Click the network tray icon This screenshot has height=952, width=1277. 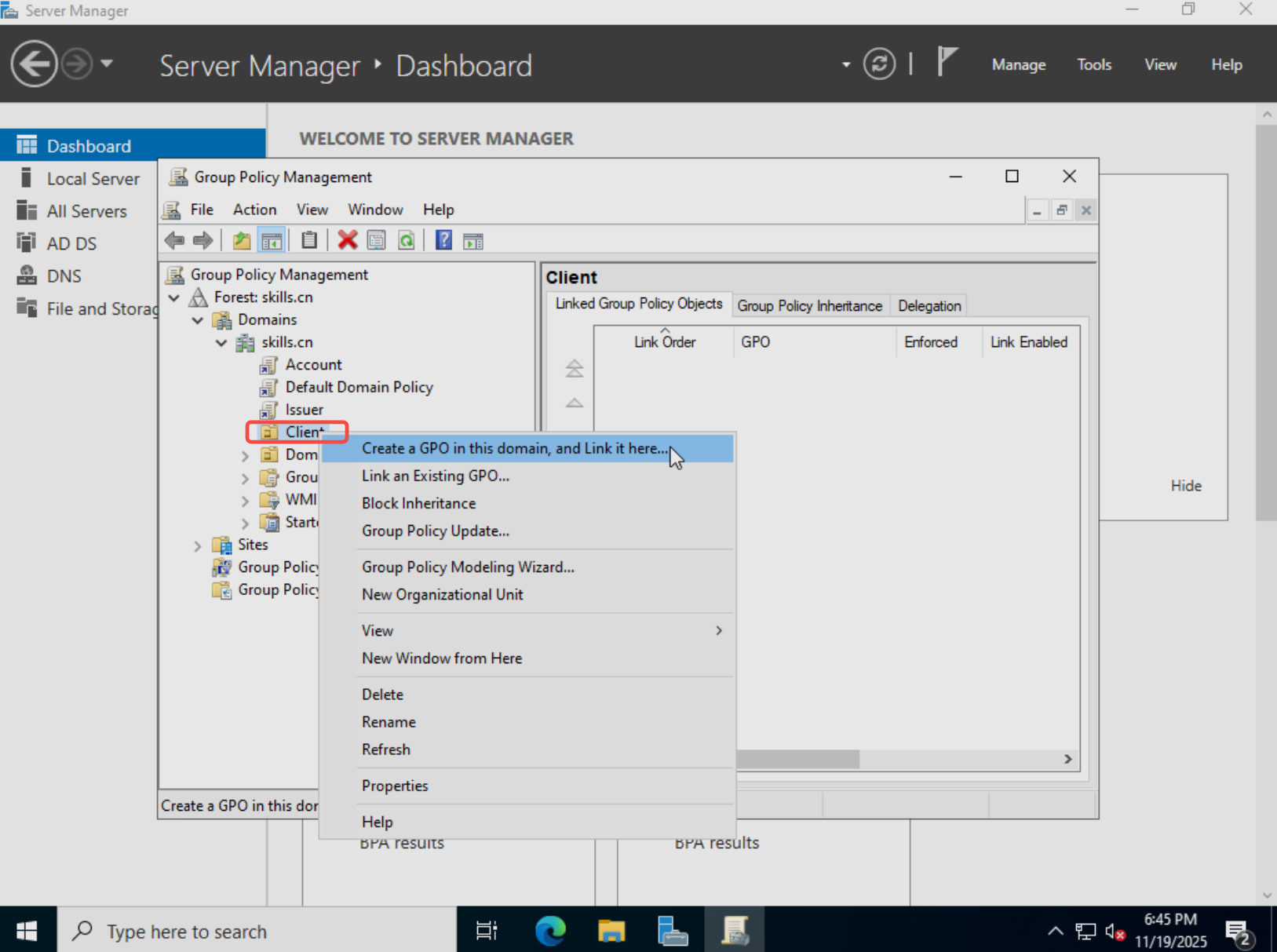(x=1085, y=932)
